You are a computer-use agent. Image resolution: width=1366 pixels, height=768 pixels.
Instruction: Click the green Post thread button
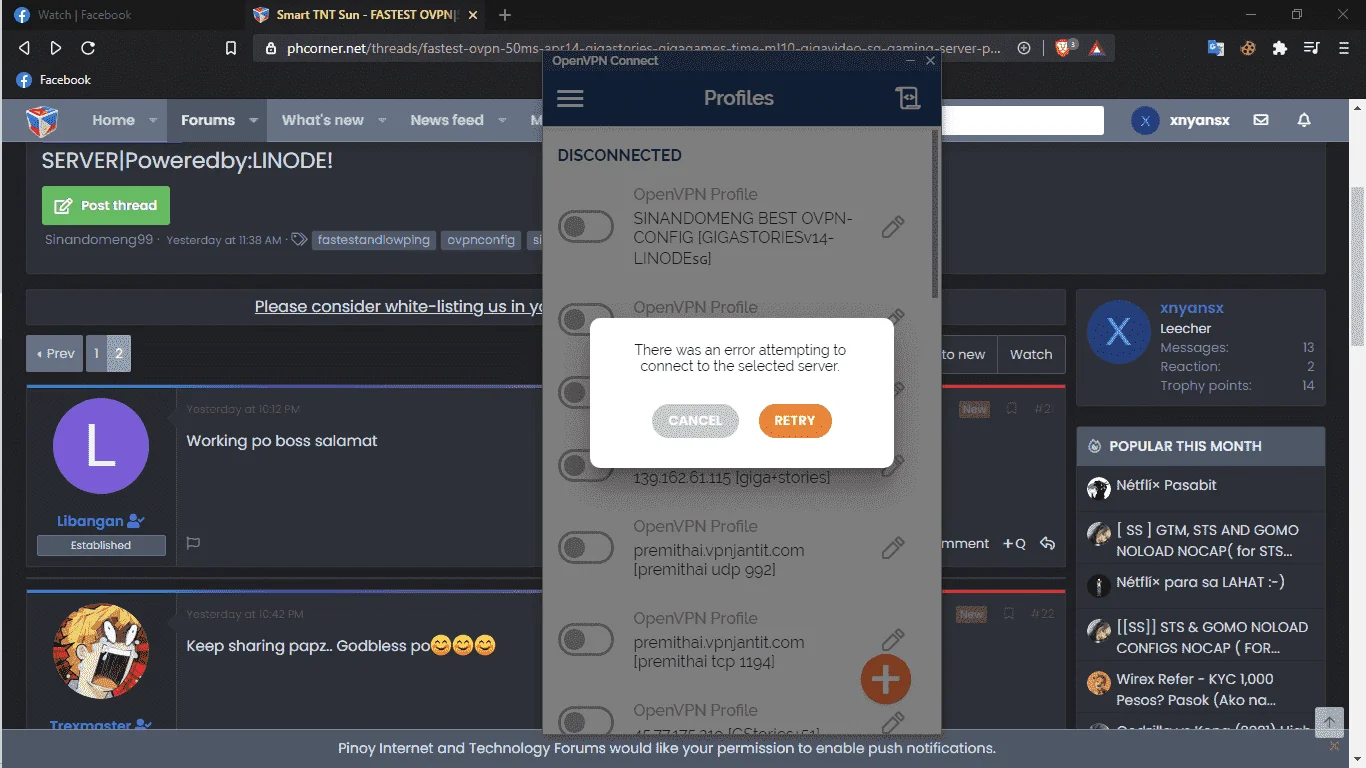click(x=106, y=206)
